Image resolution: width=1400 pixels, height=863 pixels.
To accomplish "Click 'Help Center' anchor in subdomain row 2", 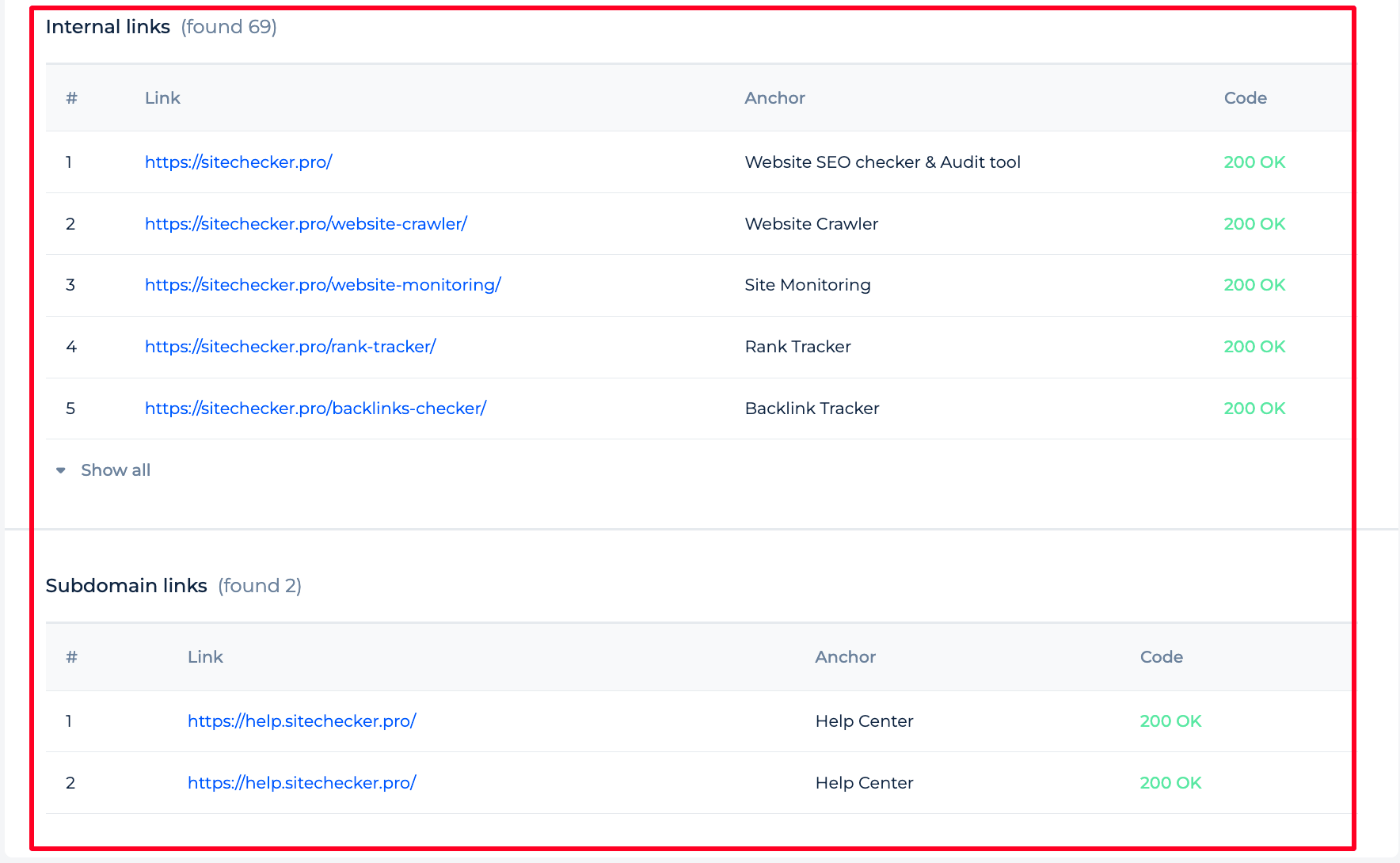I will 865,783.
